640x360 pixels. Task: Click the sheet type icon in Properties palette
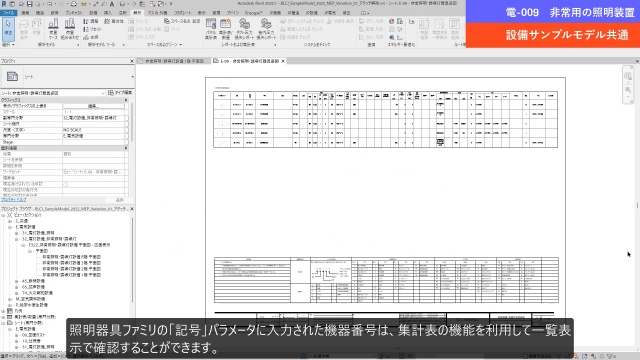click(12, 76)
